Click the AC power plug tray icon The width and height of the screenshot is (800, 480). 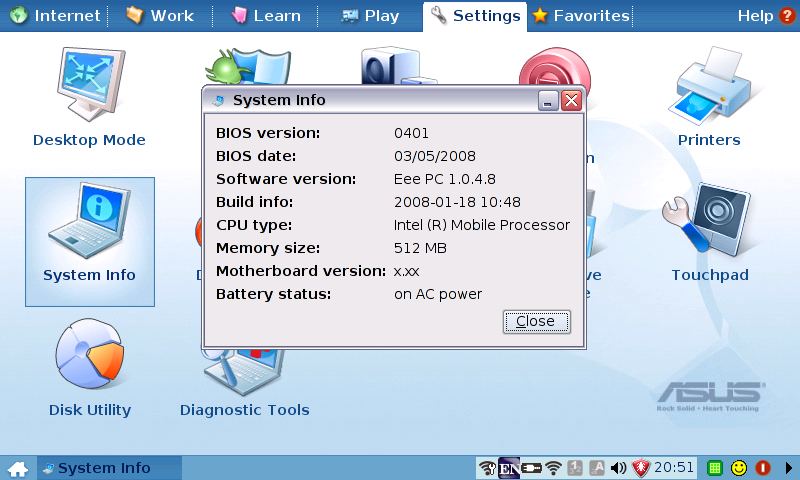(x=532, y=468)
